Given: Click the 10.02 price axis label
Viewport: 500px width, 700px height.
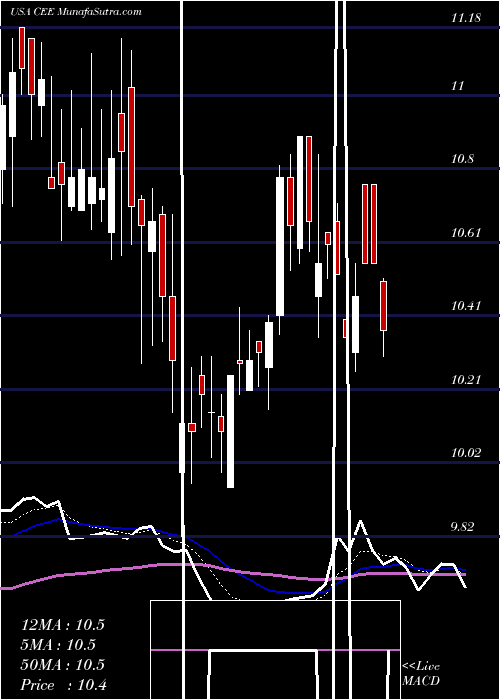Looking at the screenshot, I should [x=466, y=453].
